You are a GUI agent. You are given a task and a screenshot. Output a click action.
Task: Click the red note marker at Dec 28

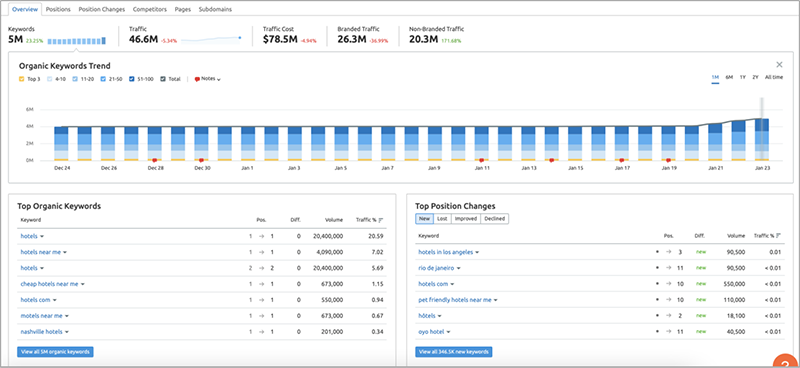click(x=154, y=160)
